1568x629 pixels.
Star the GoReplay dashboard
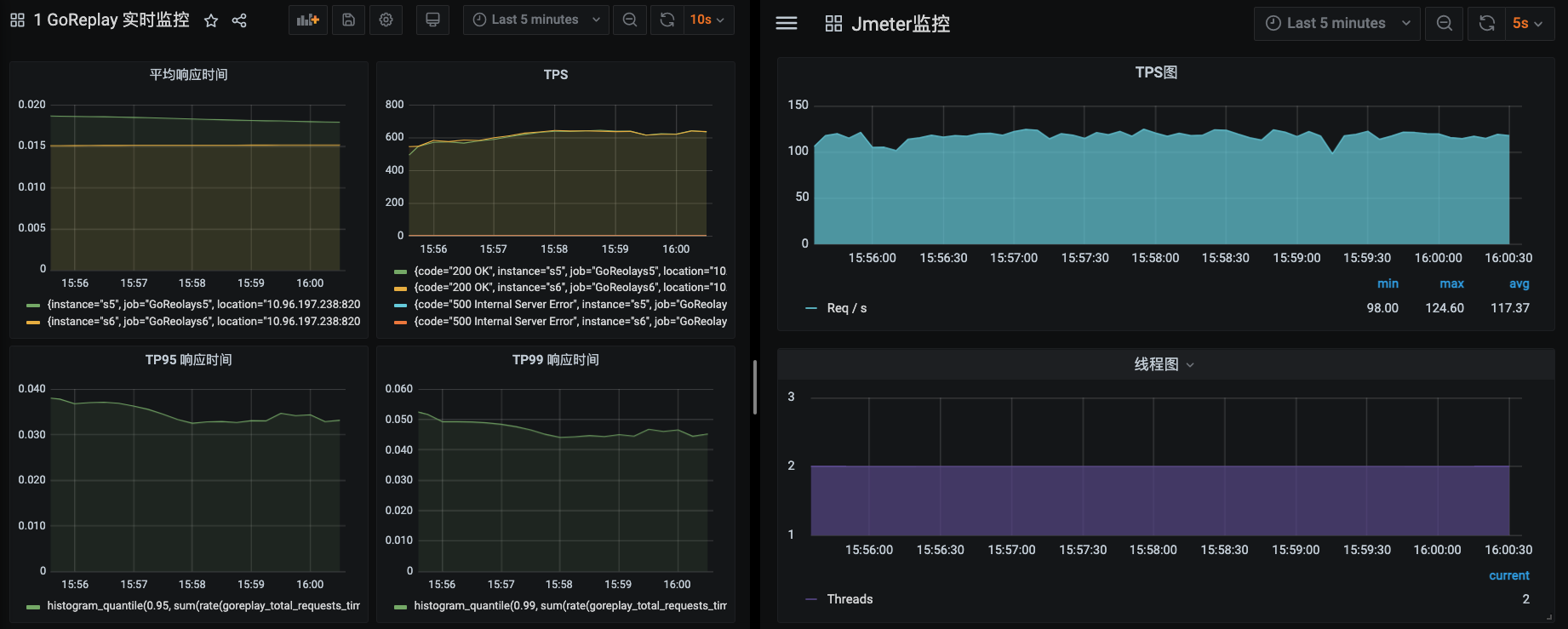[x=211, y=20]
